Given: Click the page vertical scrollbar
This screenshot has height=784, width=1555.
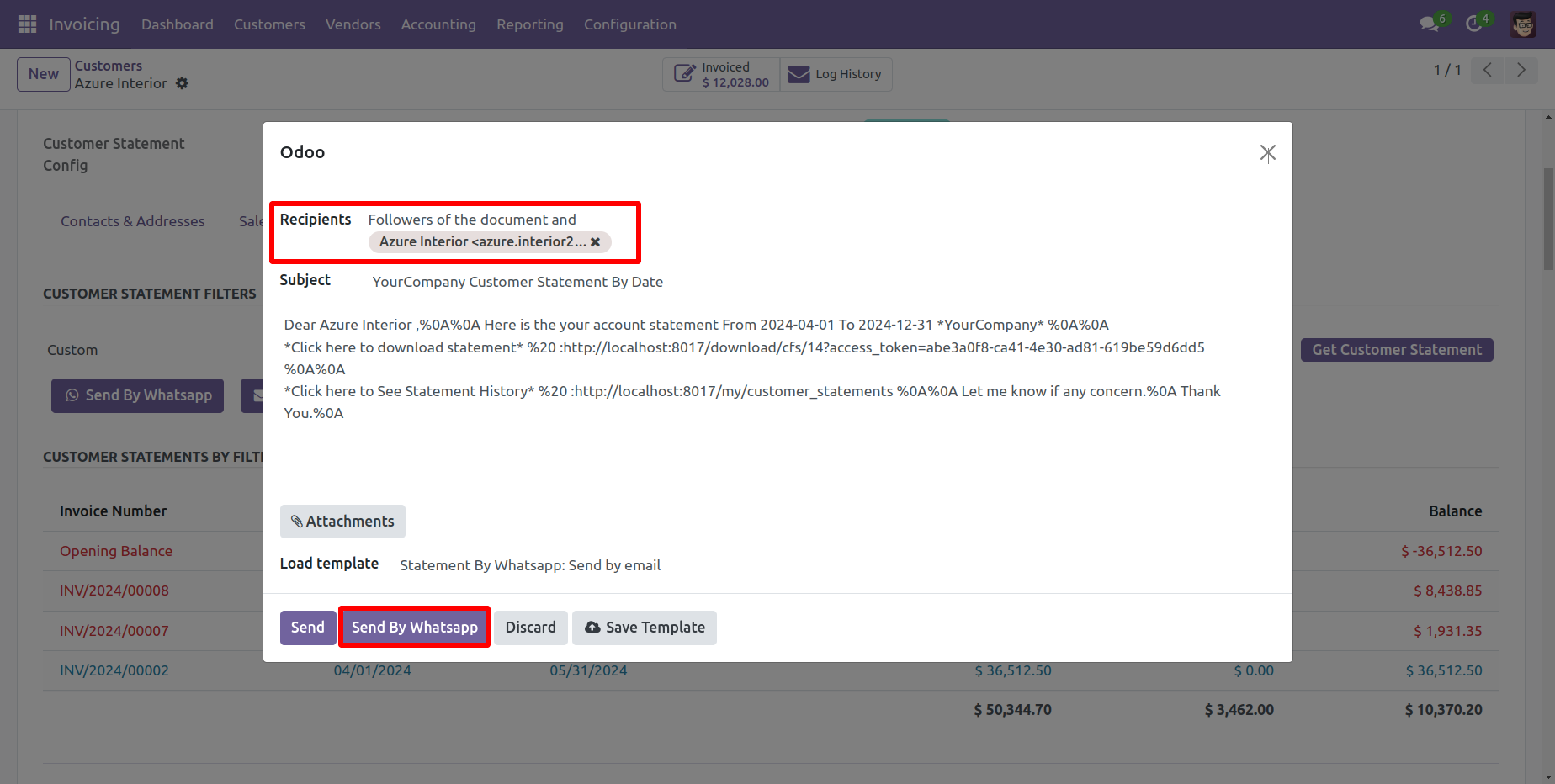Looking at the screenshot, I should point(1548,220).
